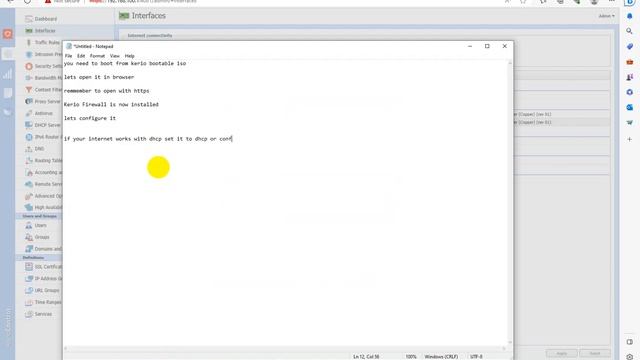Image resolution: width=640 pixels, height=360 pixels.
Task: Open the View menu in Notepad
Action: [115, 56]
